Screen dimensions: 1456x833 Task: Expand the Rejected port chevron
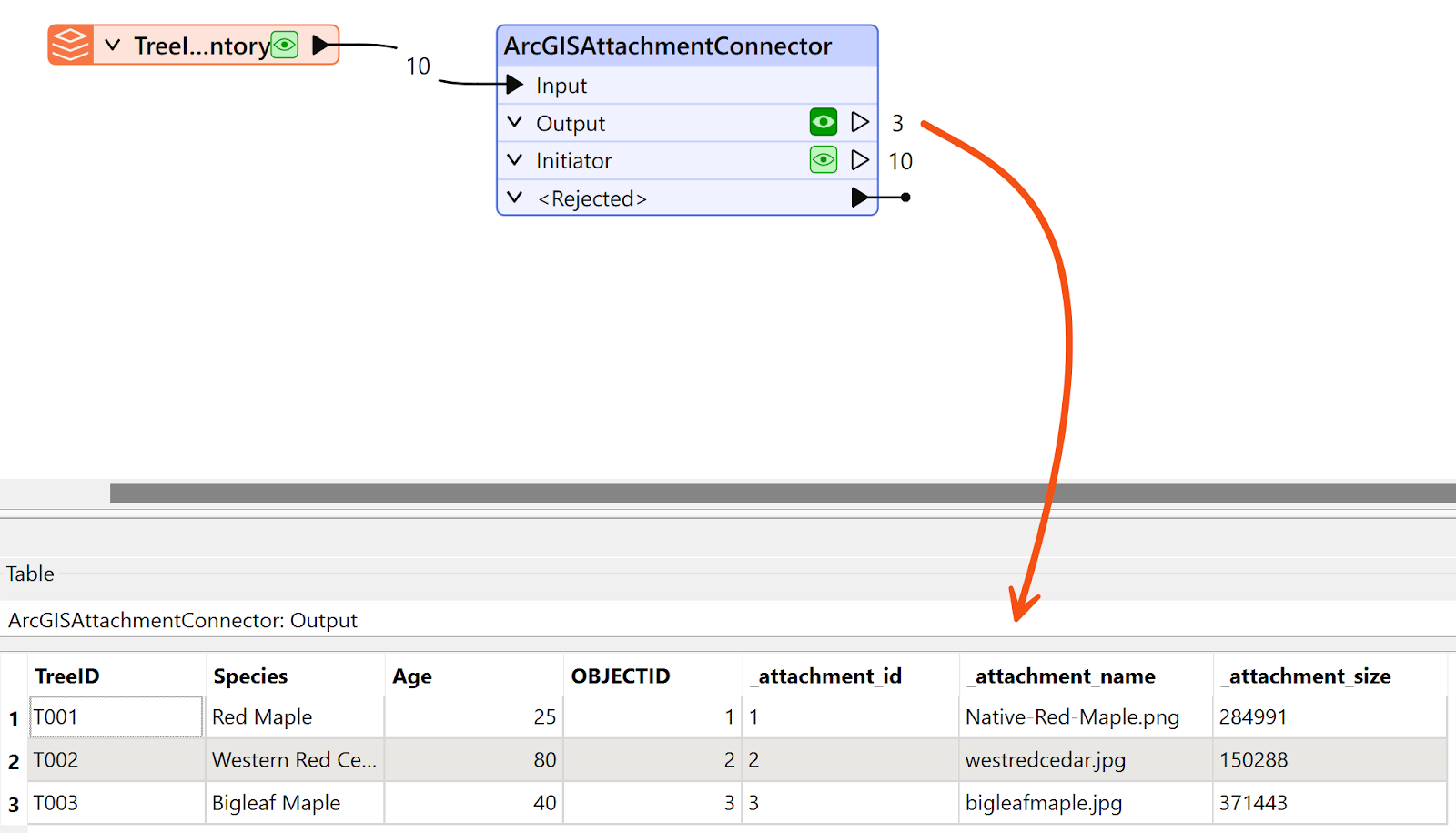pos(515,198)
